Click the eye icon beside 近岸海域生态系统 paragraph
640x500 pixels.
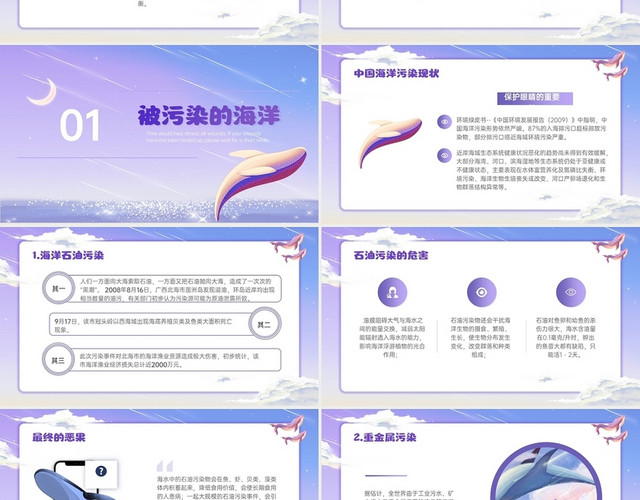(444, 156)
